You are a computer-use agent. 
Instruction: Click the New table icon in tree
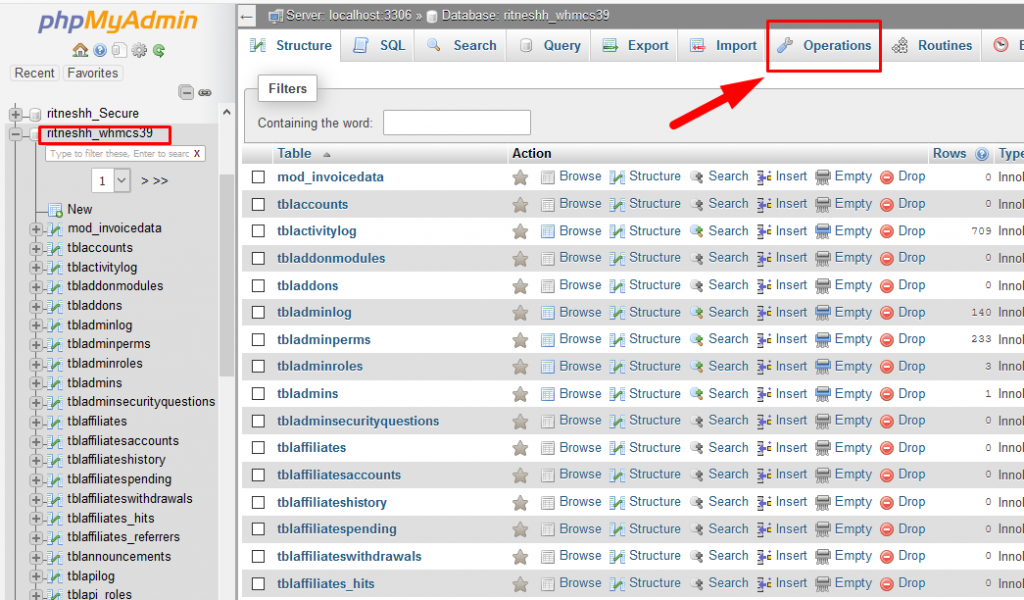coord(56,210)
